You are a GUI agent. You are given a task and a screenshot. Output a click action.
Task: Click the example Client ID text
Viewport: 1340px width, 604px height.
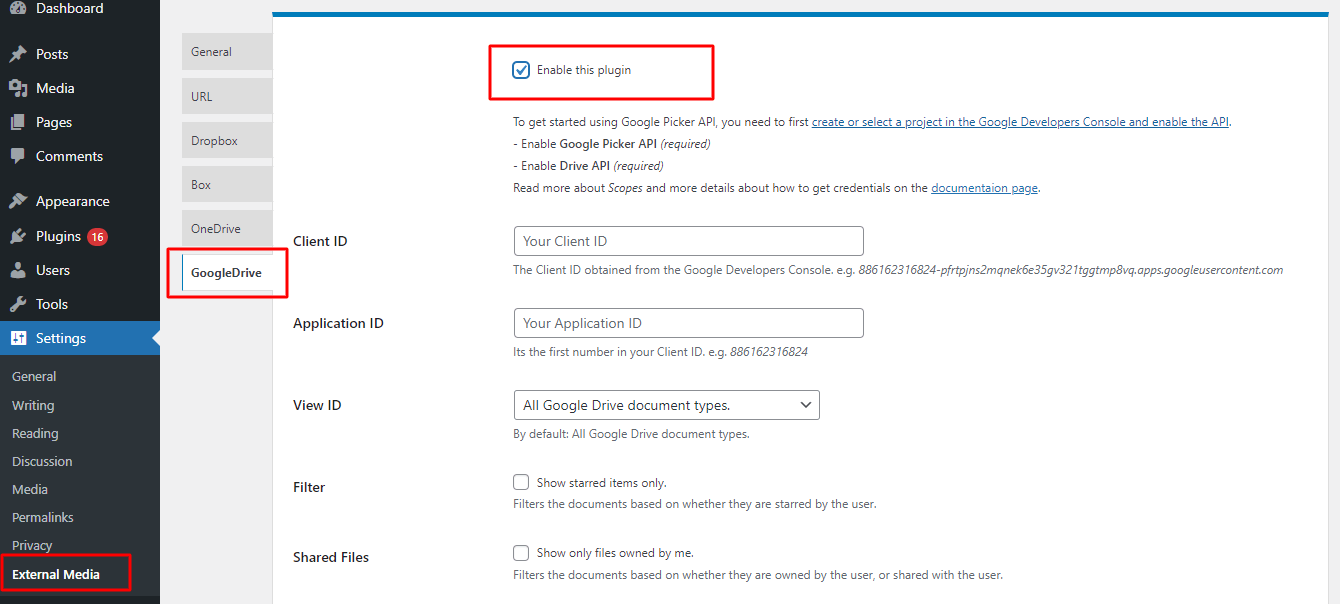pos(1070,270)
